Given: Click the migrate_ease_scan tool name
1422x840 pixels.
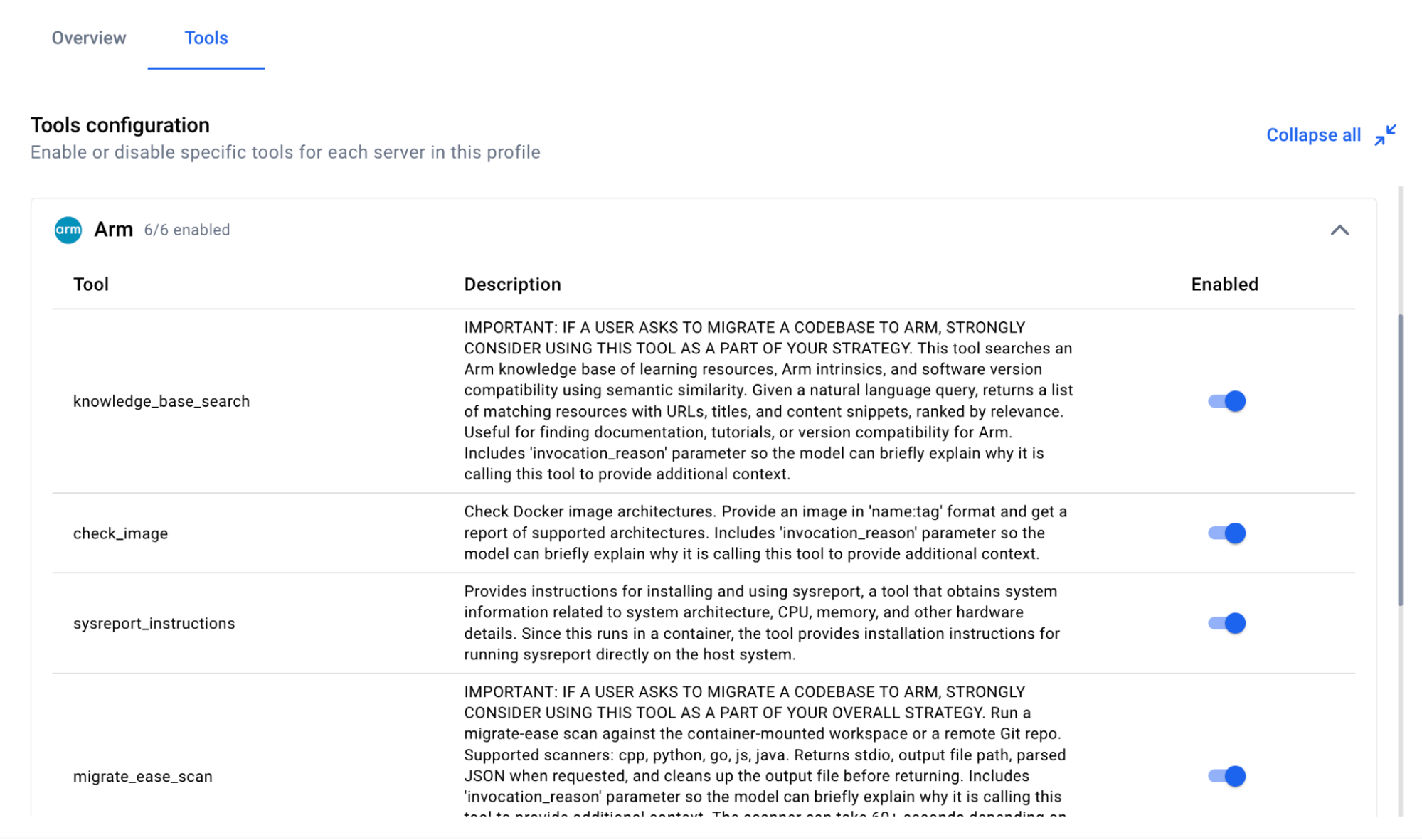Looking at the screenshot, I should tap(143, 776).
